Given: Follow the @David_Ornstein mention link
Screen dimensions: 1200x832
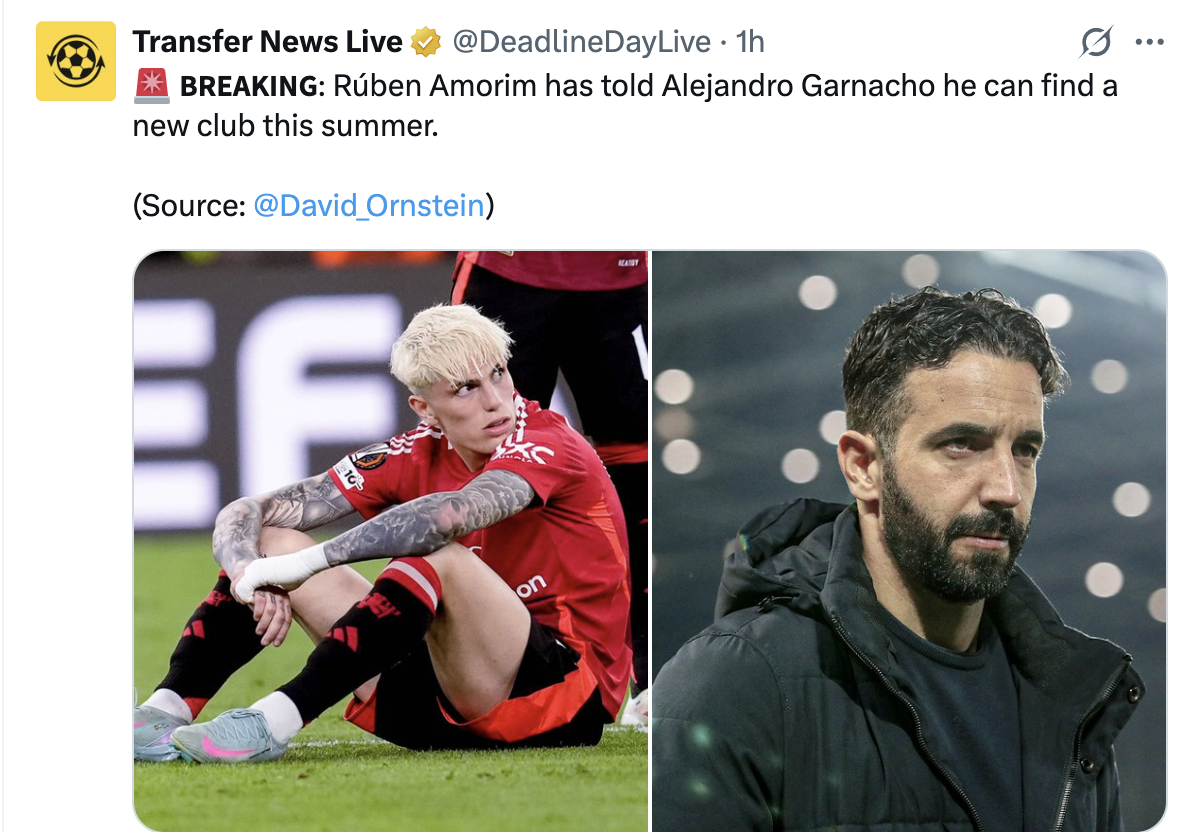Looking at the screenshot, I should (x=369, y=206).
